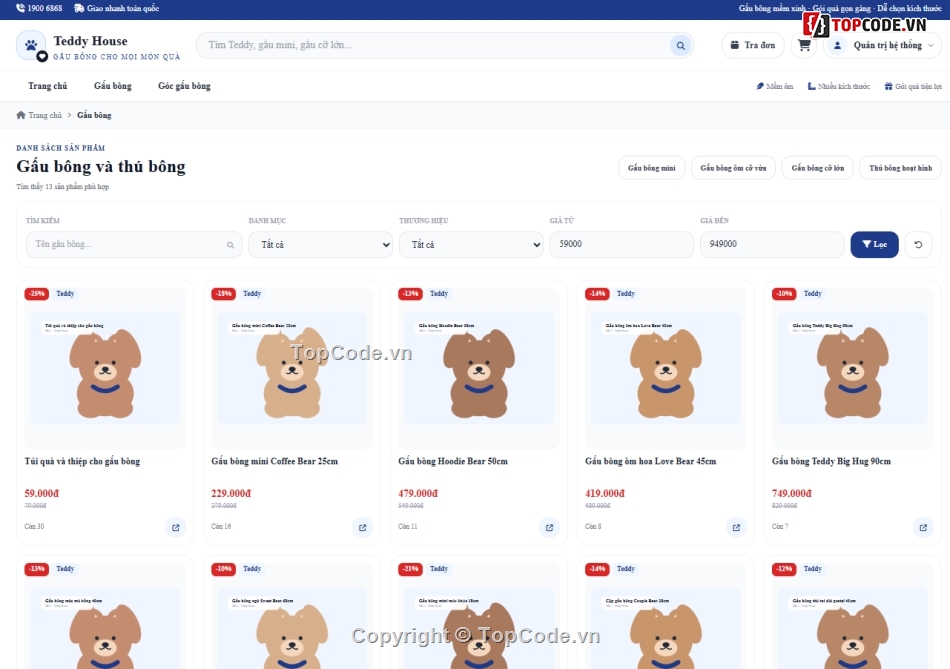Open the Danh mục dropdown
Screen dimensions: 950x669
[x=321, y=245]
